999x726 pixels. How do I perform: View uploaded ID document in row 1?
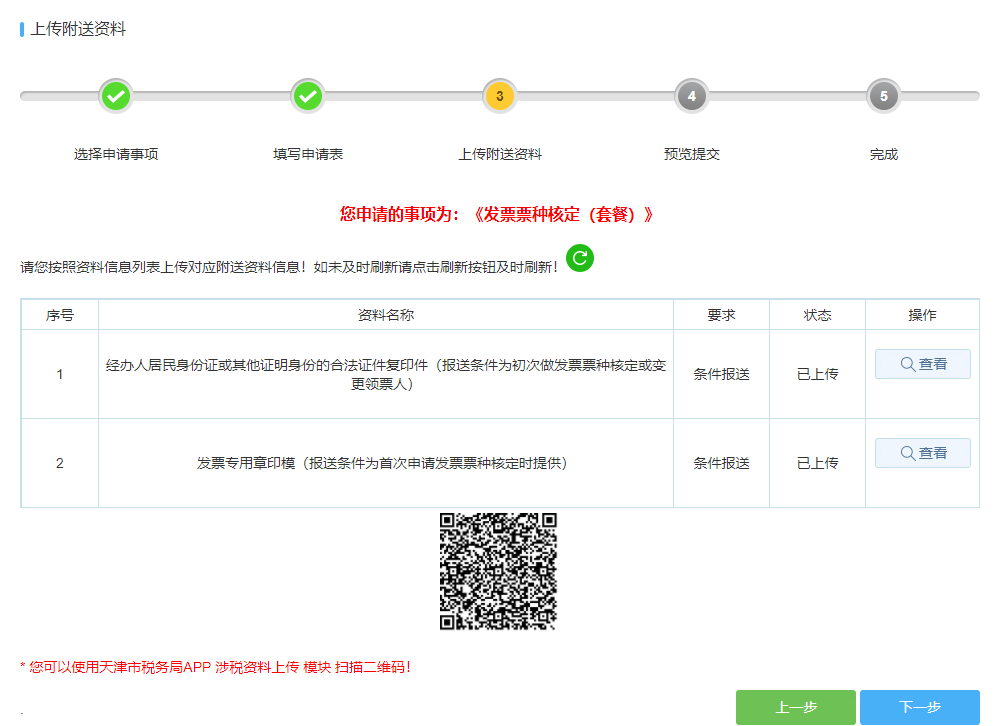(x=923, y=364)
